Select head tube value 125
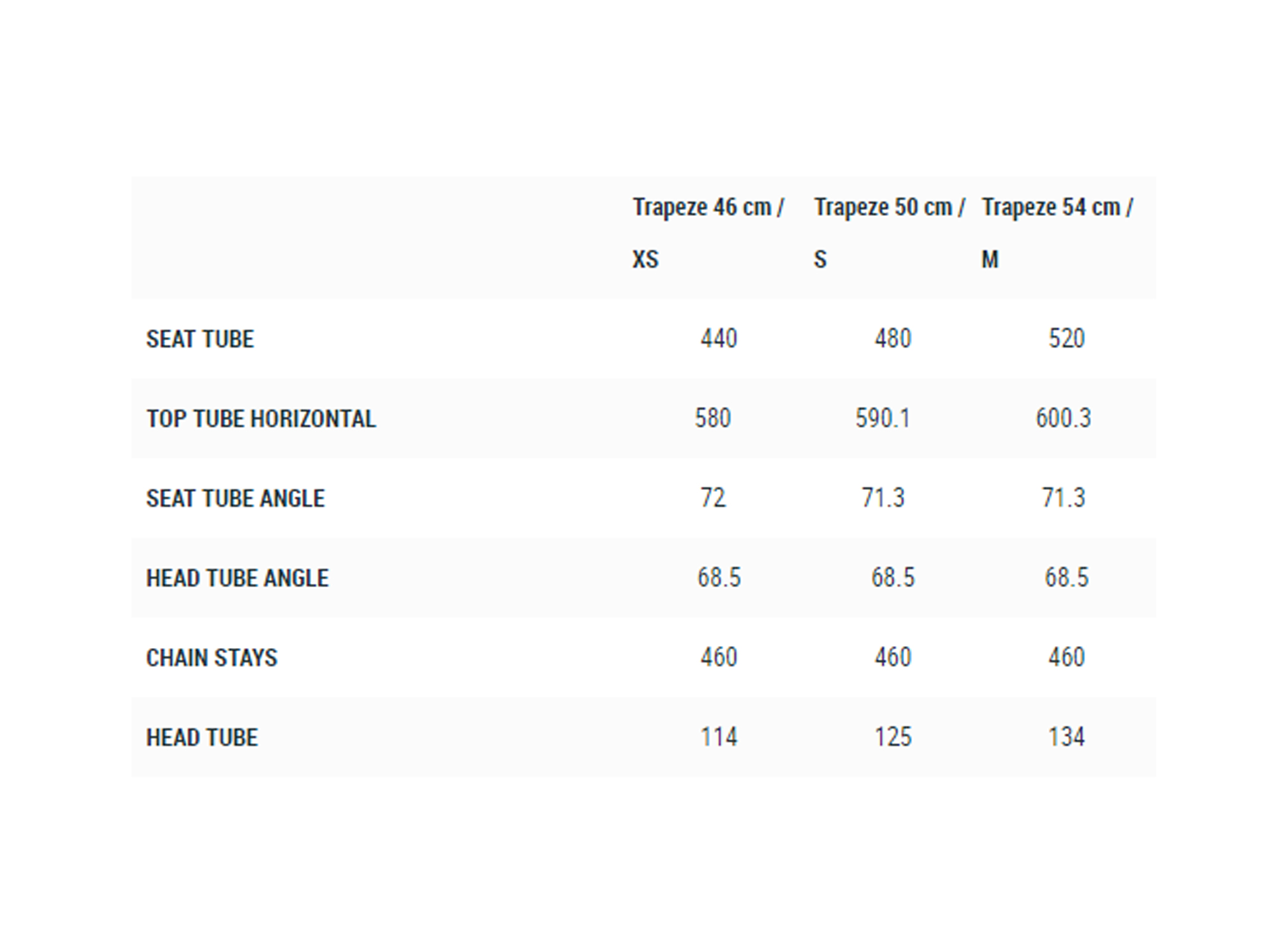The image size is (1270, 952). pyautogui.click(x=893, y=737)
